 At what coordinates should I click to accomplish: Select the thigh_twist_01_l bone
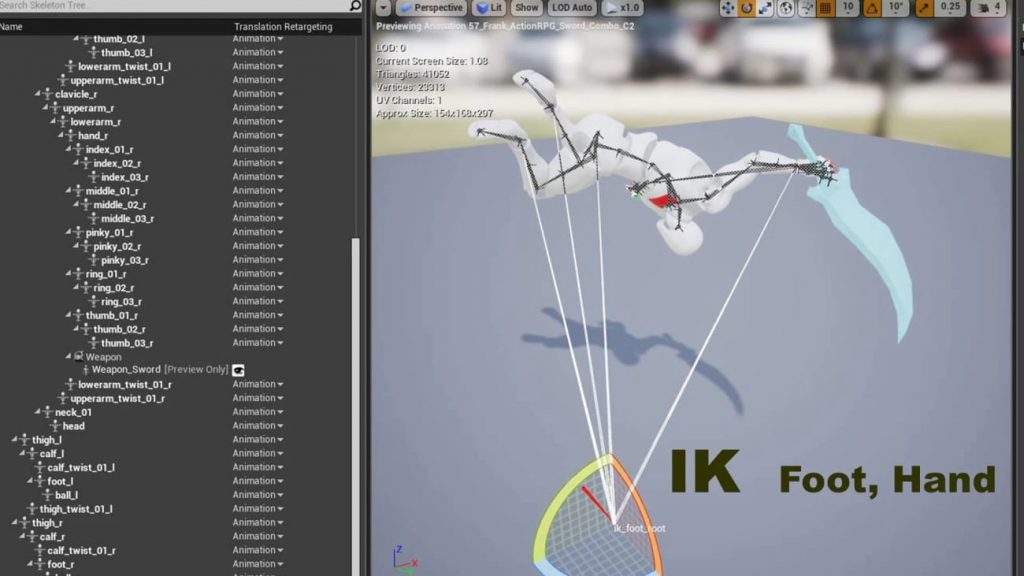(76, 509)
